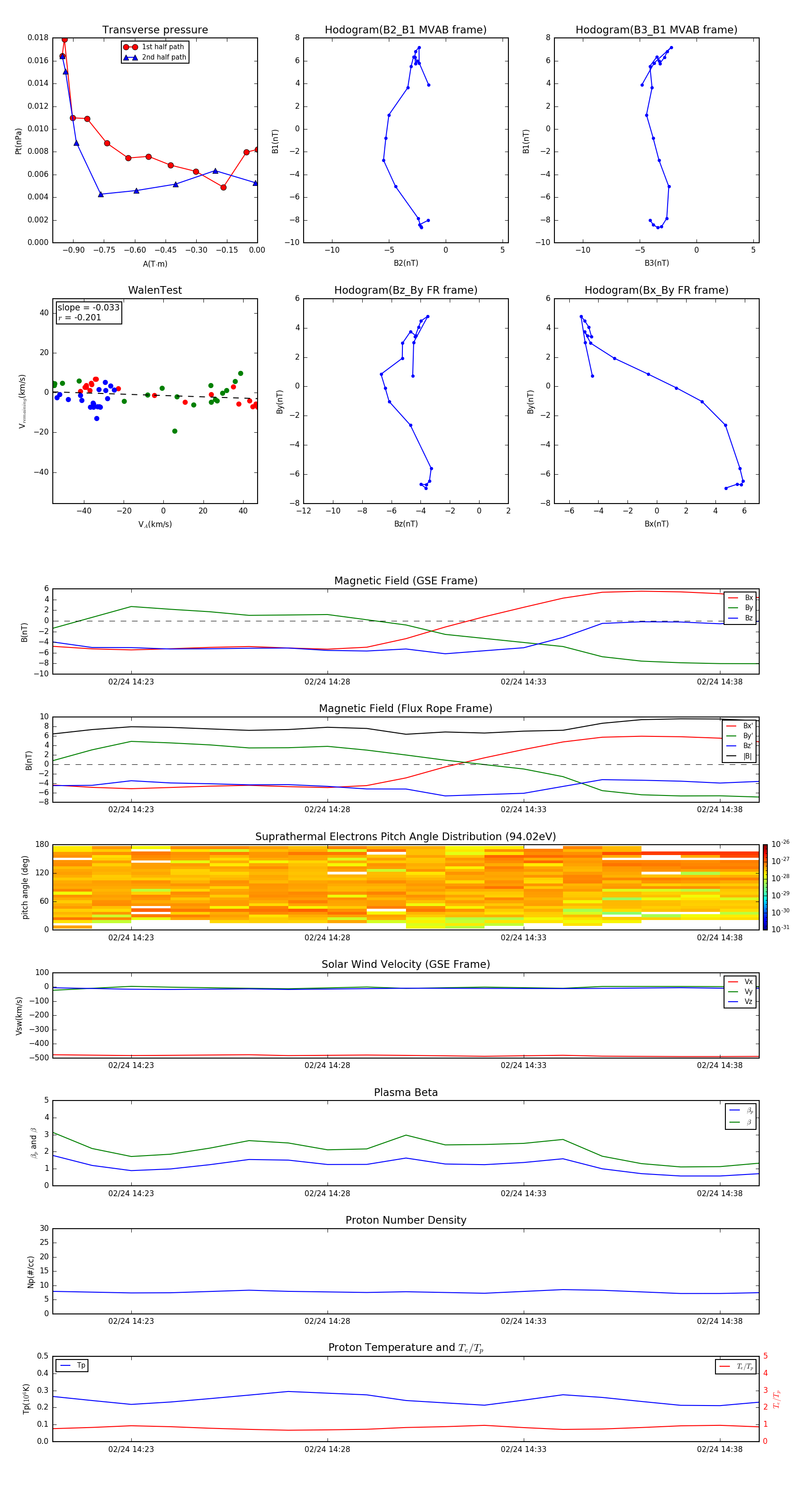Image resolution: width=812 pixels, height=1489 pixels.
Task: Click the outlier green point near -20 in WalenTest
Action: click(x=175, y=431)
